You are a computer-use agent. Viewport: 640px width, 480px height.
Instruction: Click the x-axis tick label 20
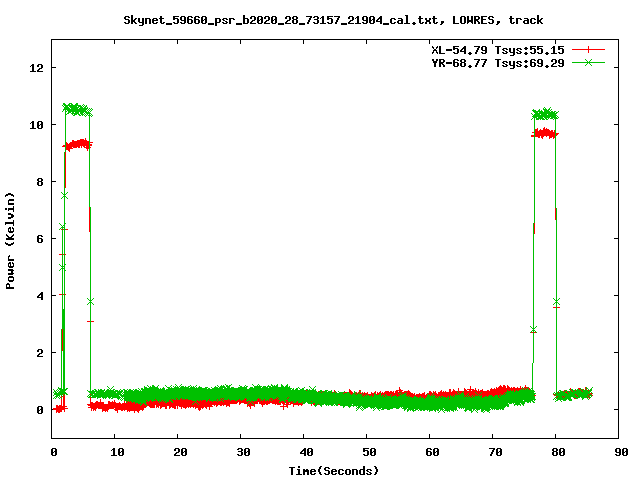coord(180,452)
